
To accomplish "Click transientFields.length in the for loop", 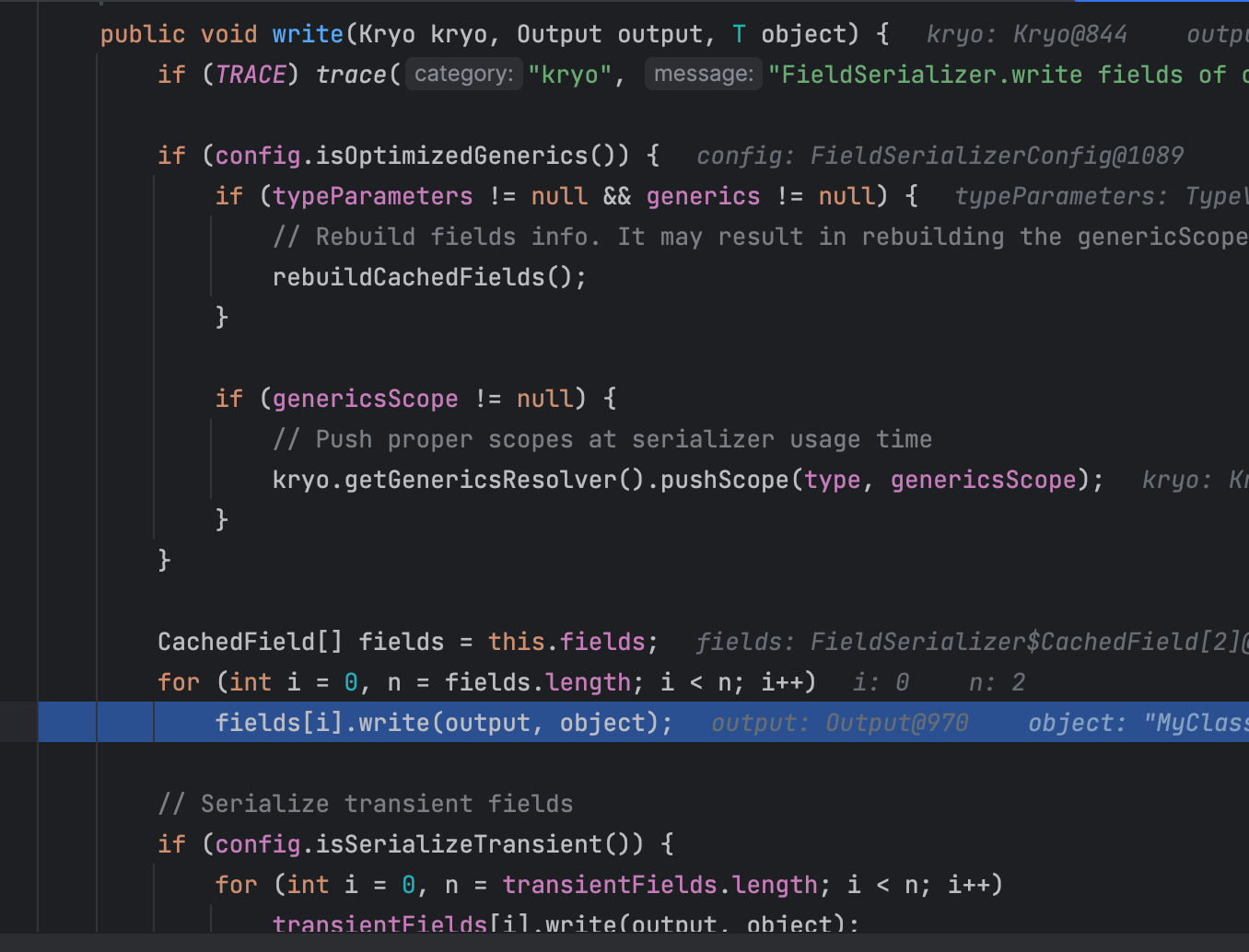I will 659,885.
